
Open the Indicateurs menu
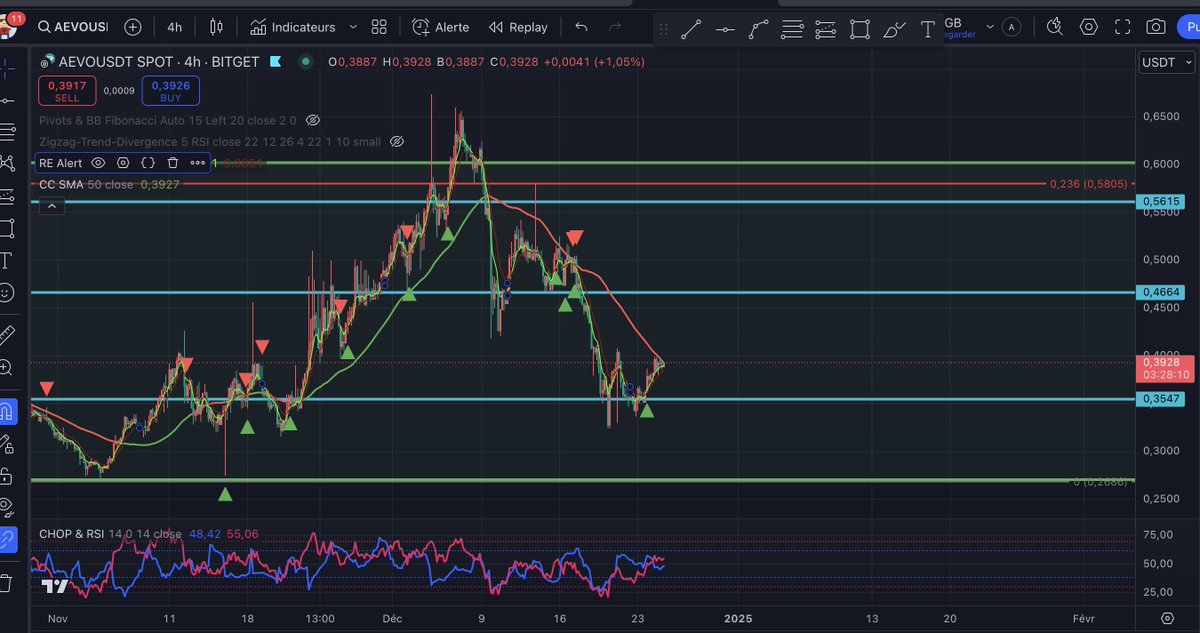[x=293, y=27]
